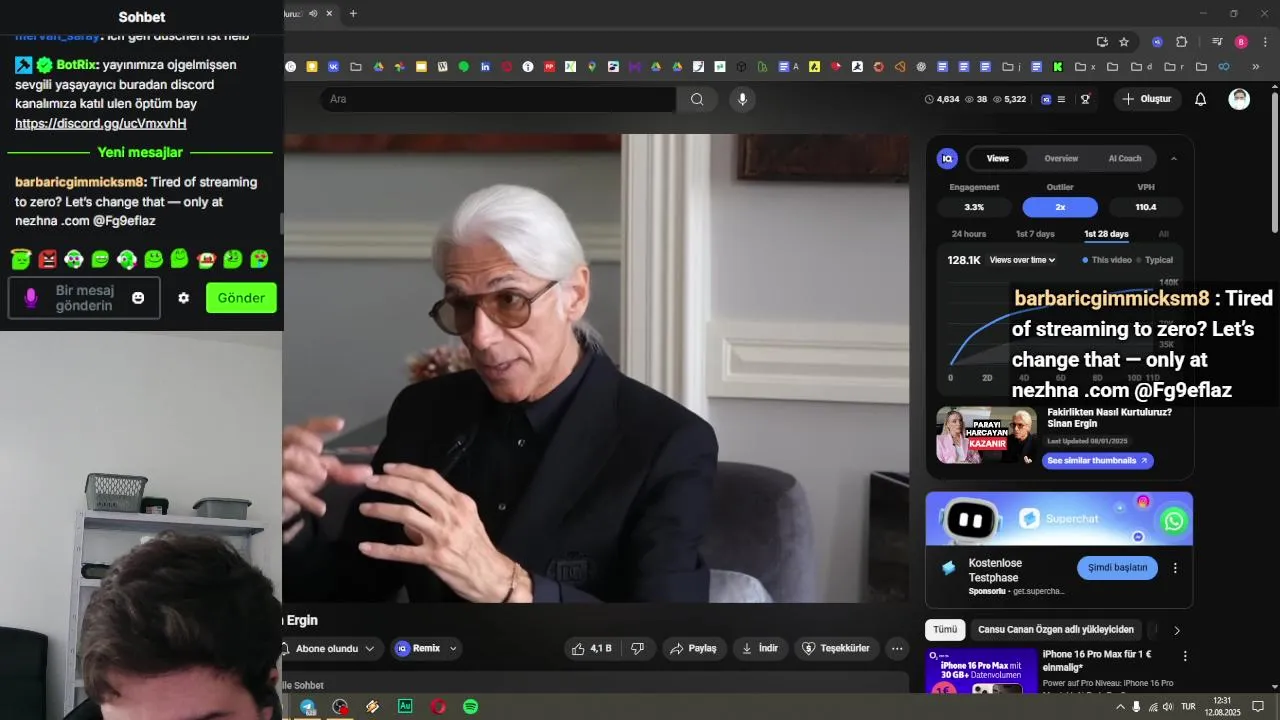
Task: Open the Views over time dropdown
Action: (1022, 260)
